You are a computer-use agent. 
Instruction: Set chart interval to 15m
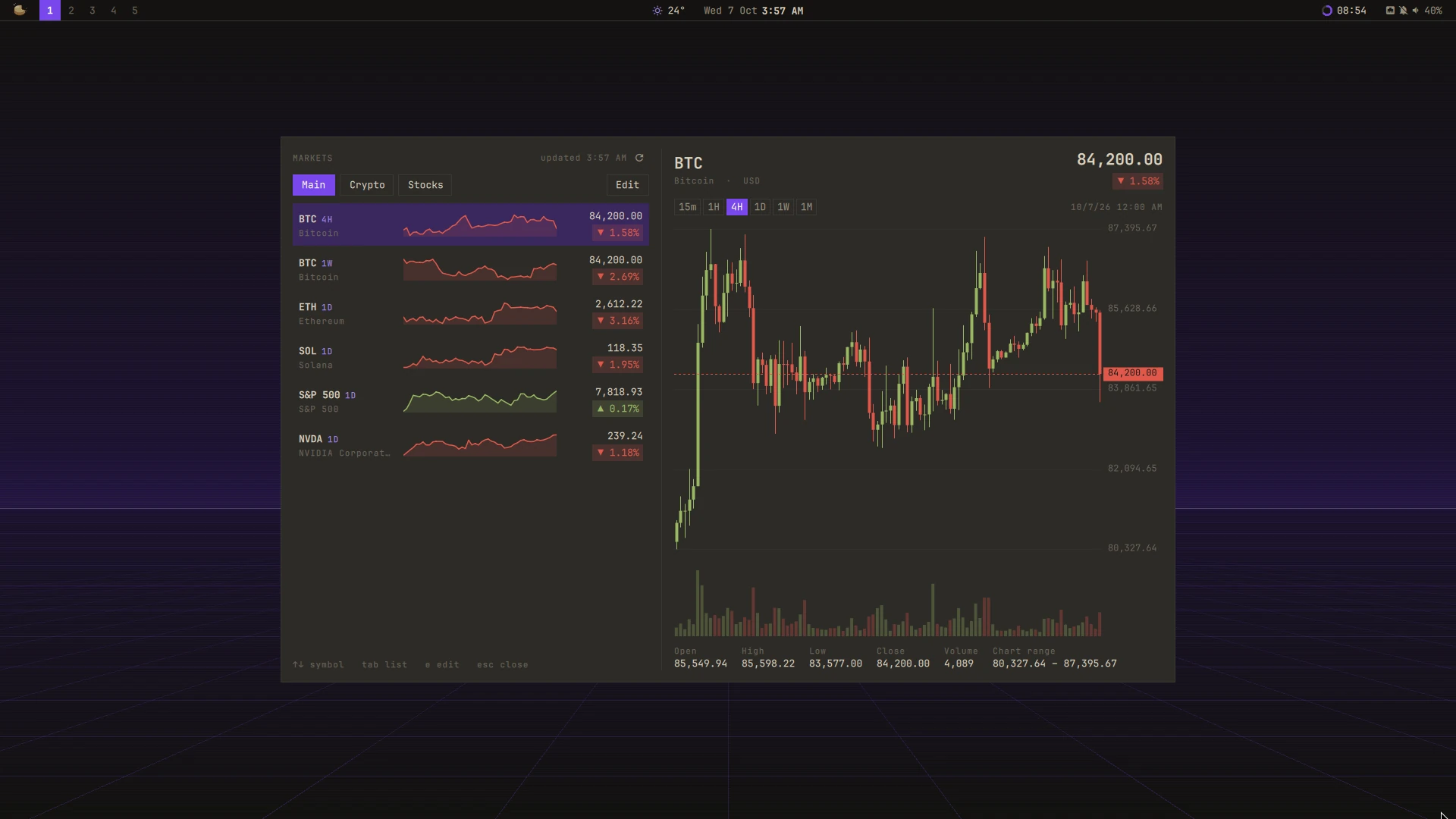[687, 207]
